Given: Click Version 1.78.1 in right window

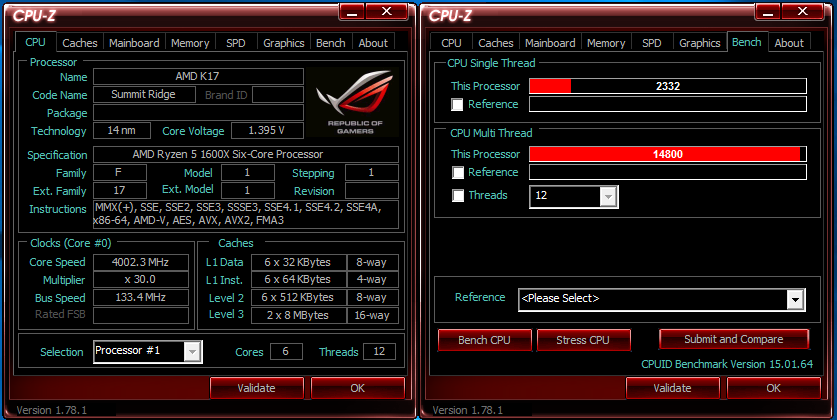Looking at the screenshot, I should [x=467, y=410].
